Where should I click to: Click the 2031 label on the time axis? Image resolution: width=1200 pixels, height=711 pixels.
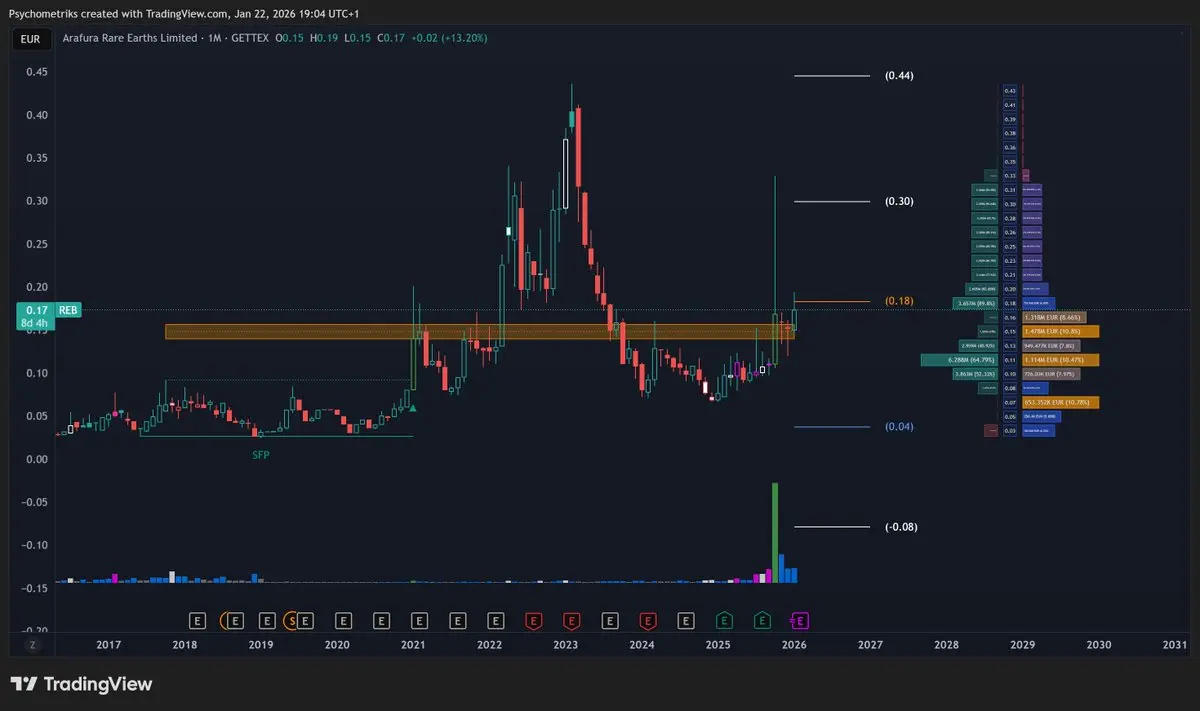click(1175, 646)
